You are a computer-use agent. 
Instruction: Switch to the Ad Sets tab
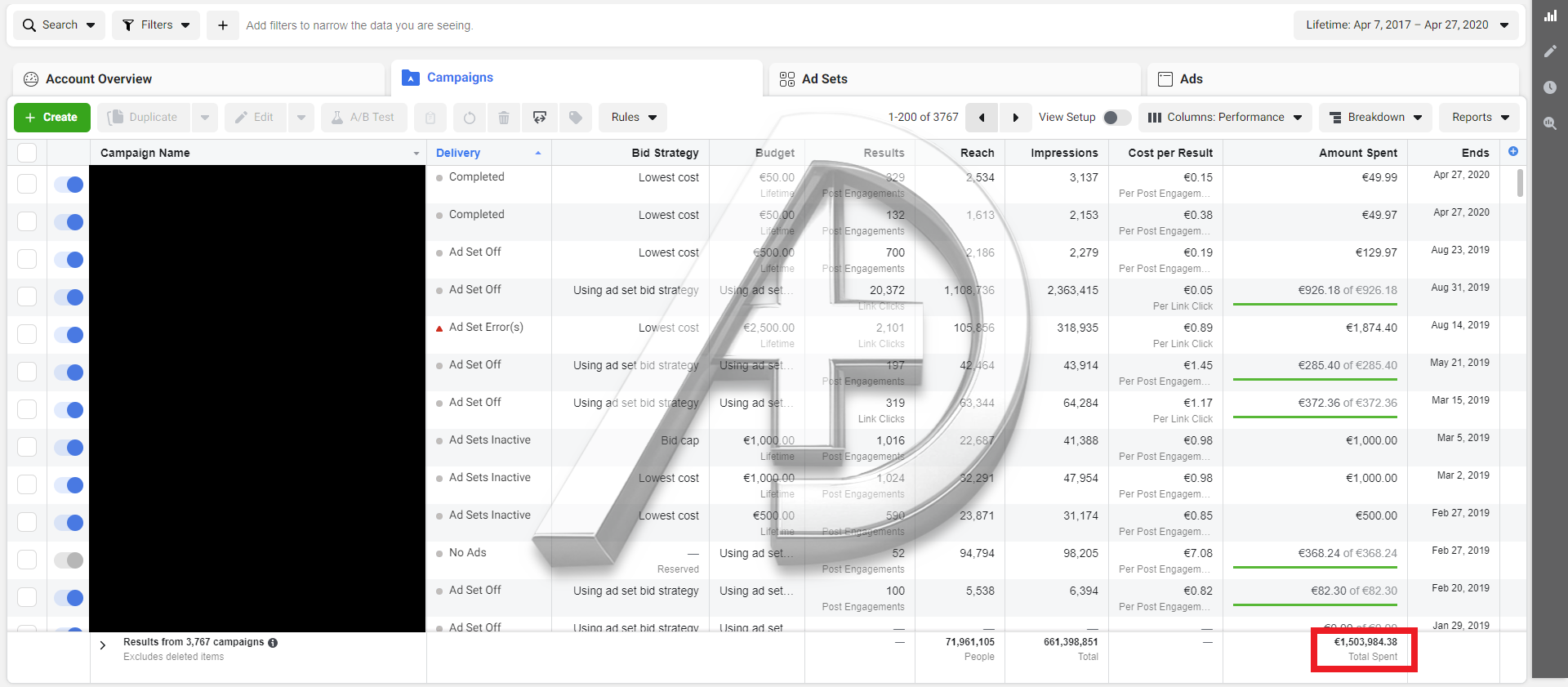click(x=824, y=79)
